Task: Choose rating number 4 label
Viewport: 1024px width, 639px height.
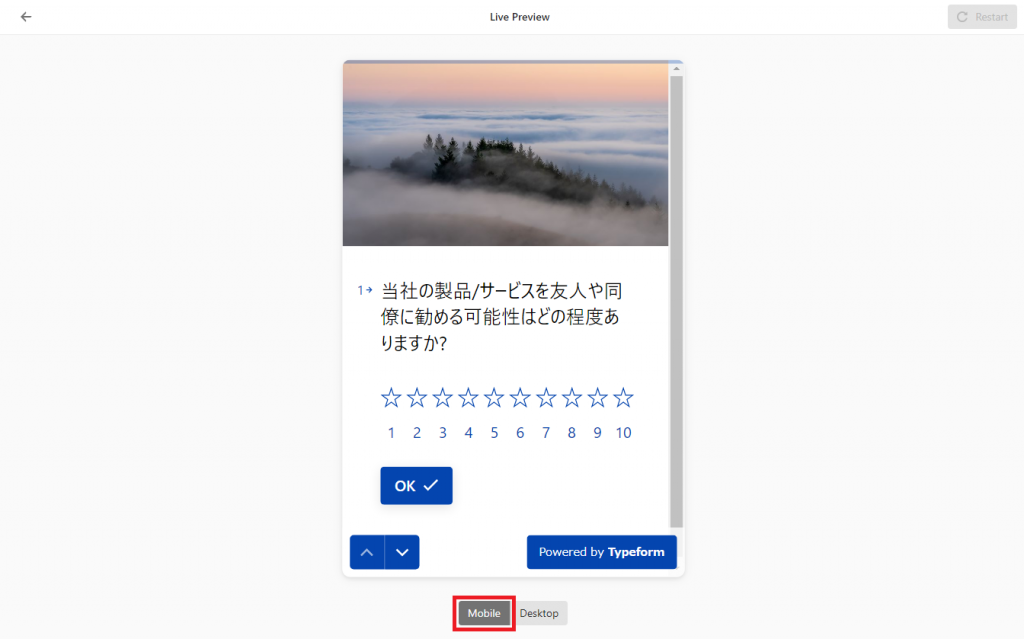Action: (468, 433)
